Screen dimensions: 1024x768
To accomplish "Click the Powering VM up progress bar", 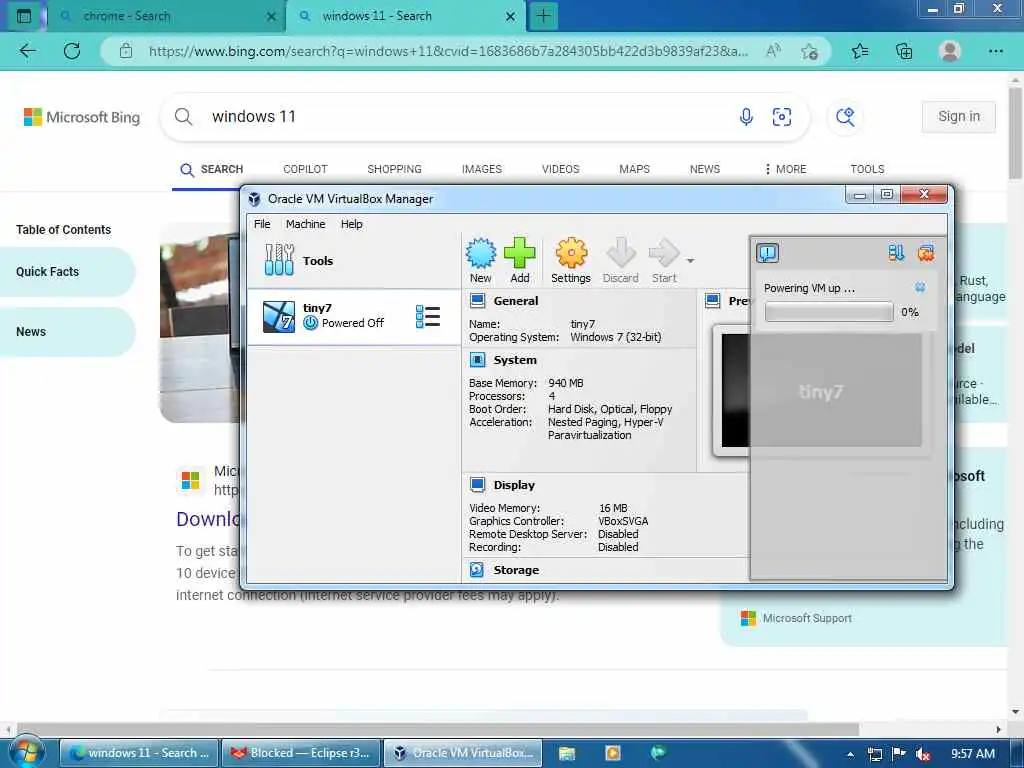I will coord(829,312).
